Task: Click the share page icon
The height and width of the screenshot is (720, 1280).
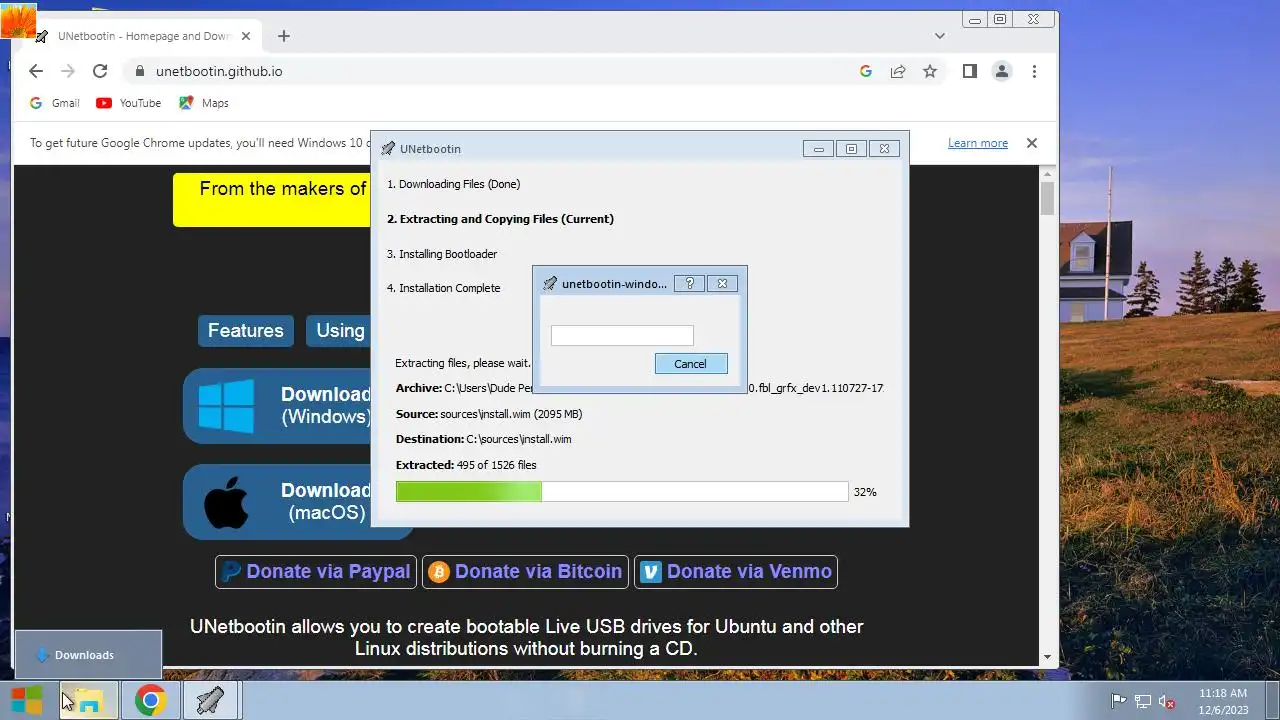Action: (898, 71)
